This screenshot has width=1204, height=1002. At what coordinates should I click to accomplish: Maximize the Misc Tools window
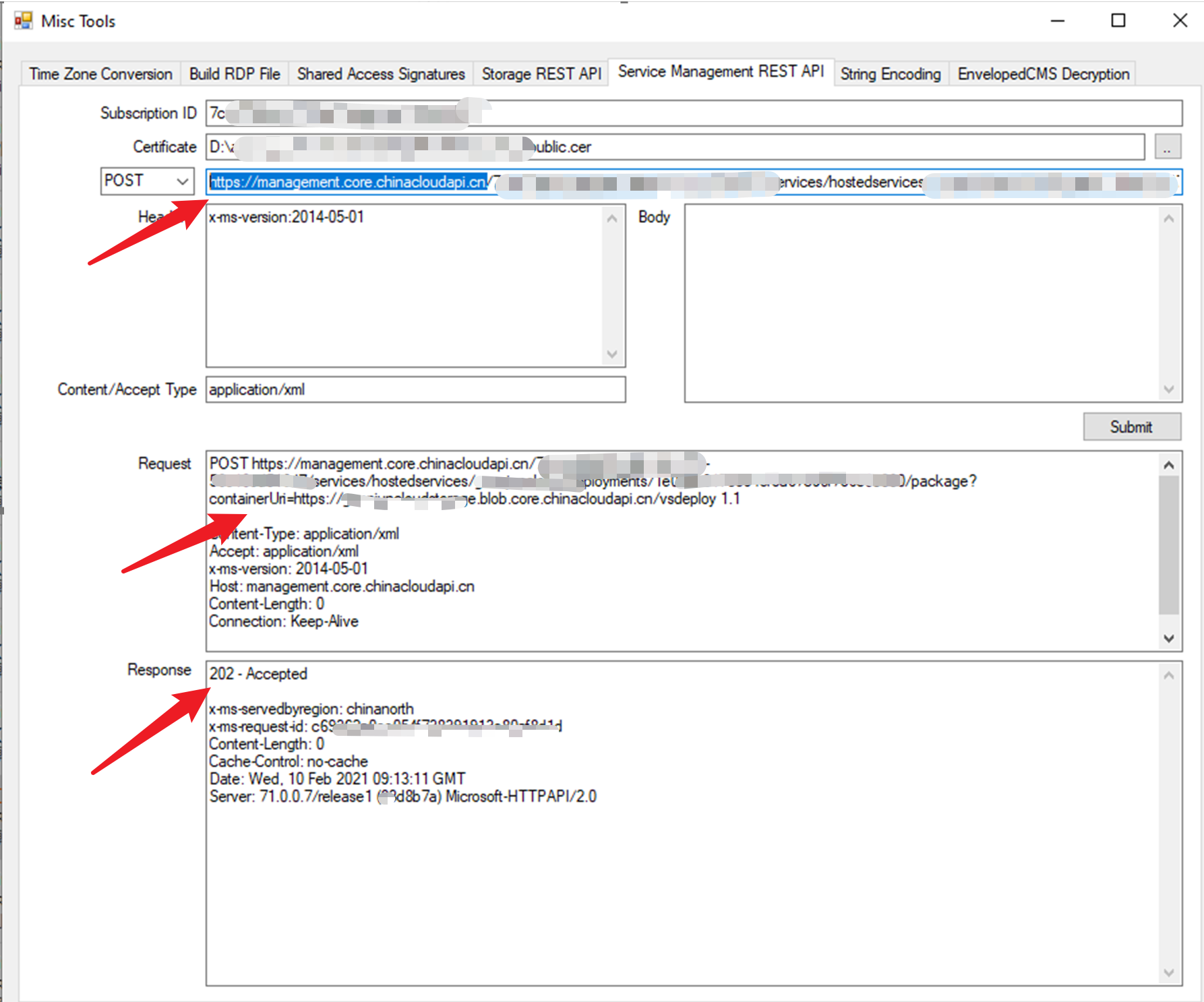[x=1118, y=21]
